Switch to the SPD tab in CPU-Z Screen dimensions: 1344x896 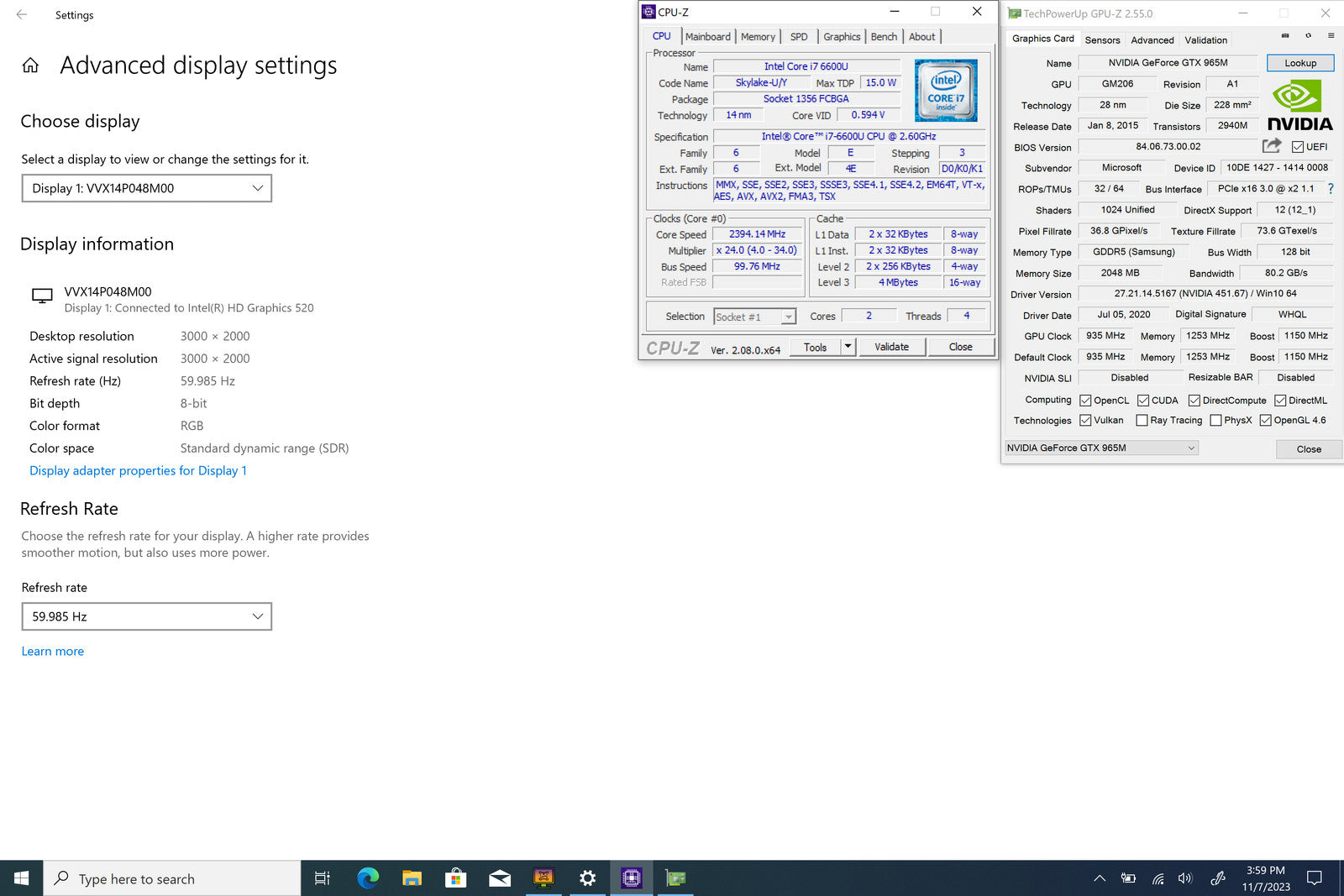click(x=799, y=37)
